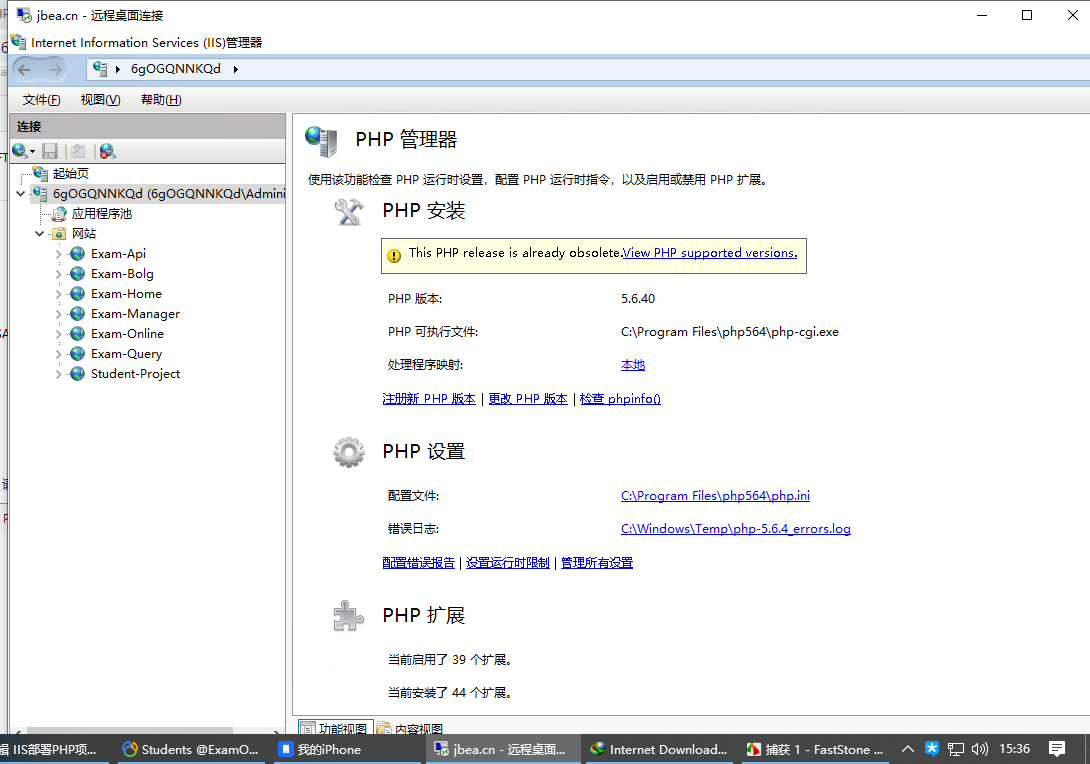The width and height of the screenshot is (1090, 764).
Task: Switch to Internet Download taskbar item
Action: point(659,749)
